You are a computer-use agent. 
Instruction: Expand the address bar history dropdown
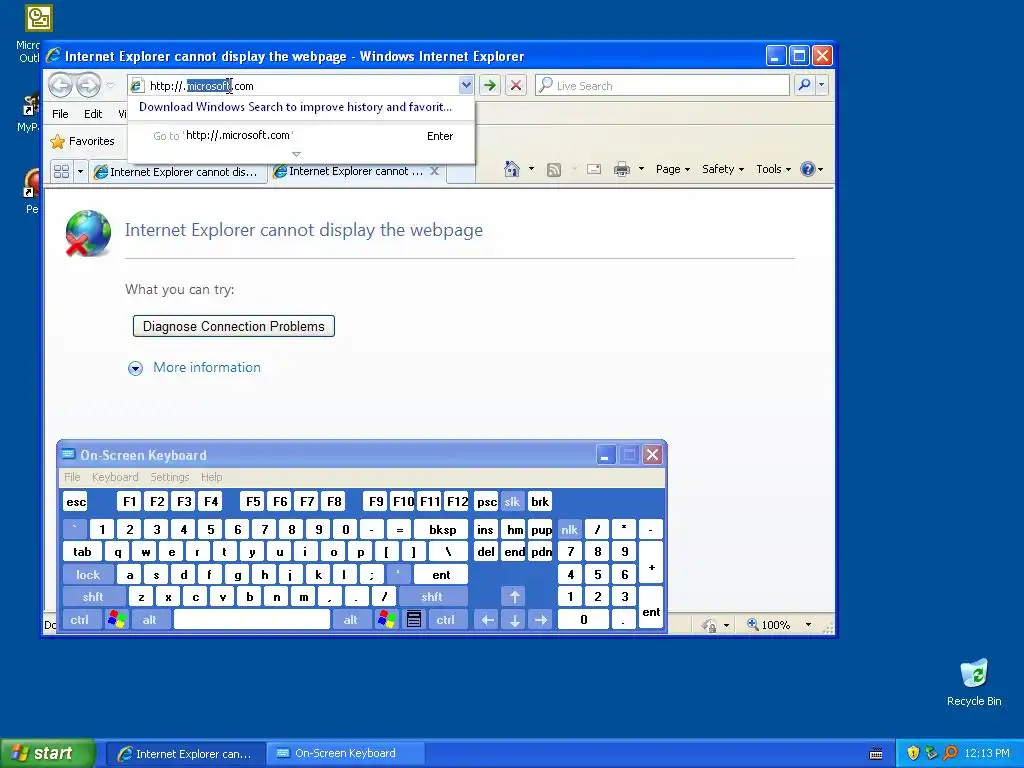point(466,85)
